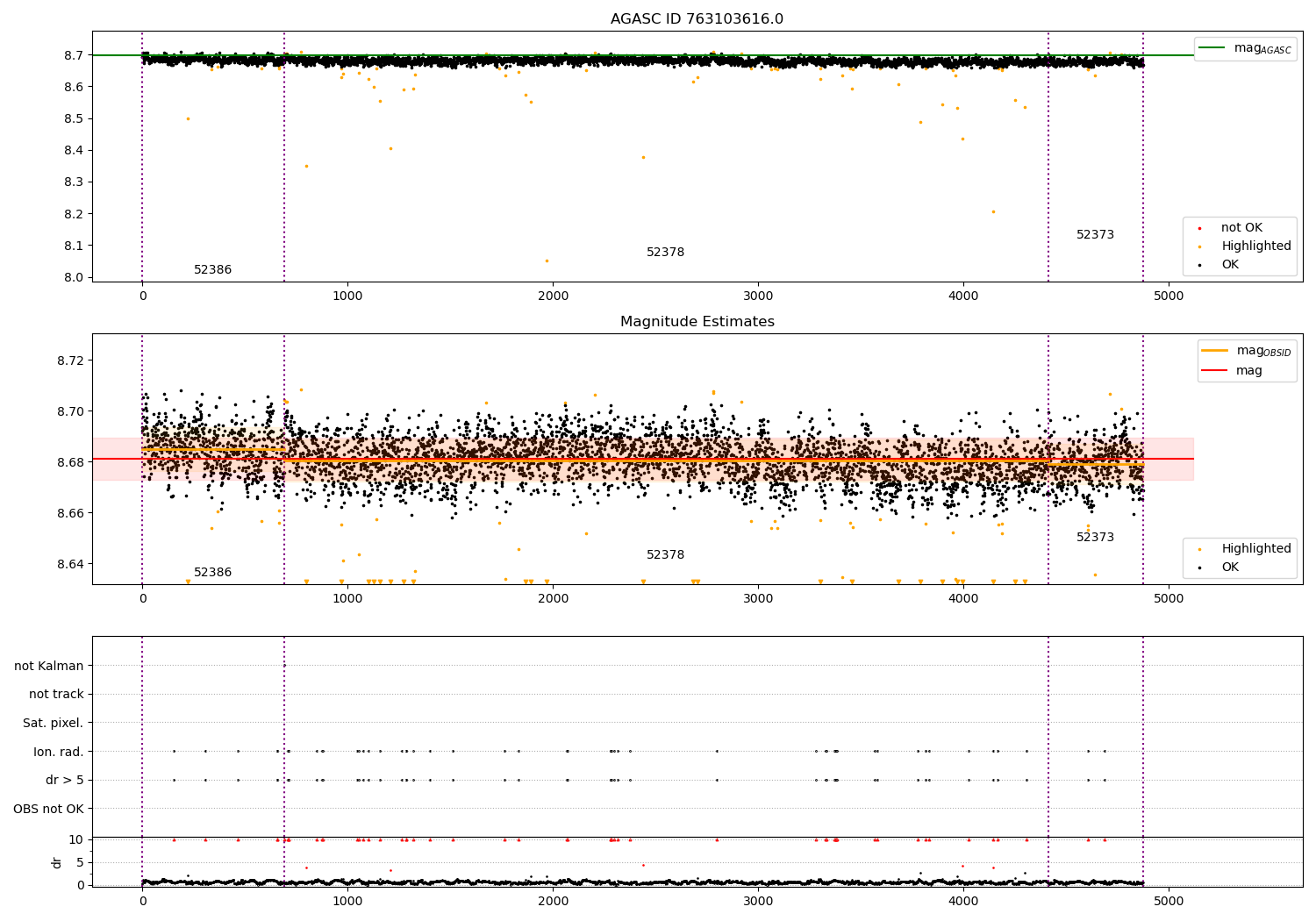Click the 'Sat. pixel.' row label

coord(54,724)
